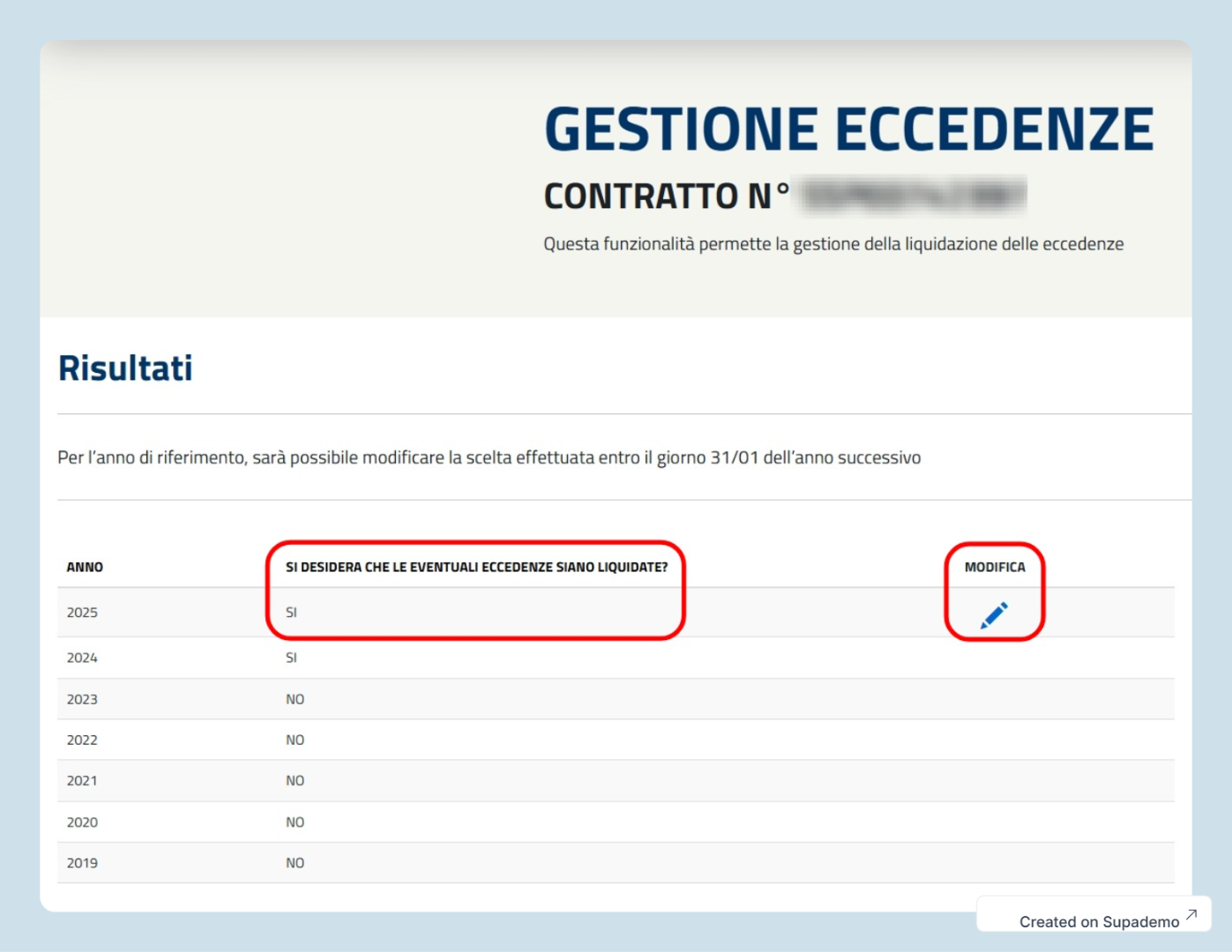The image size is (1232, 952).
Task: Select the 2021 year cell
Action: [82, 781]
